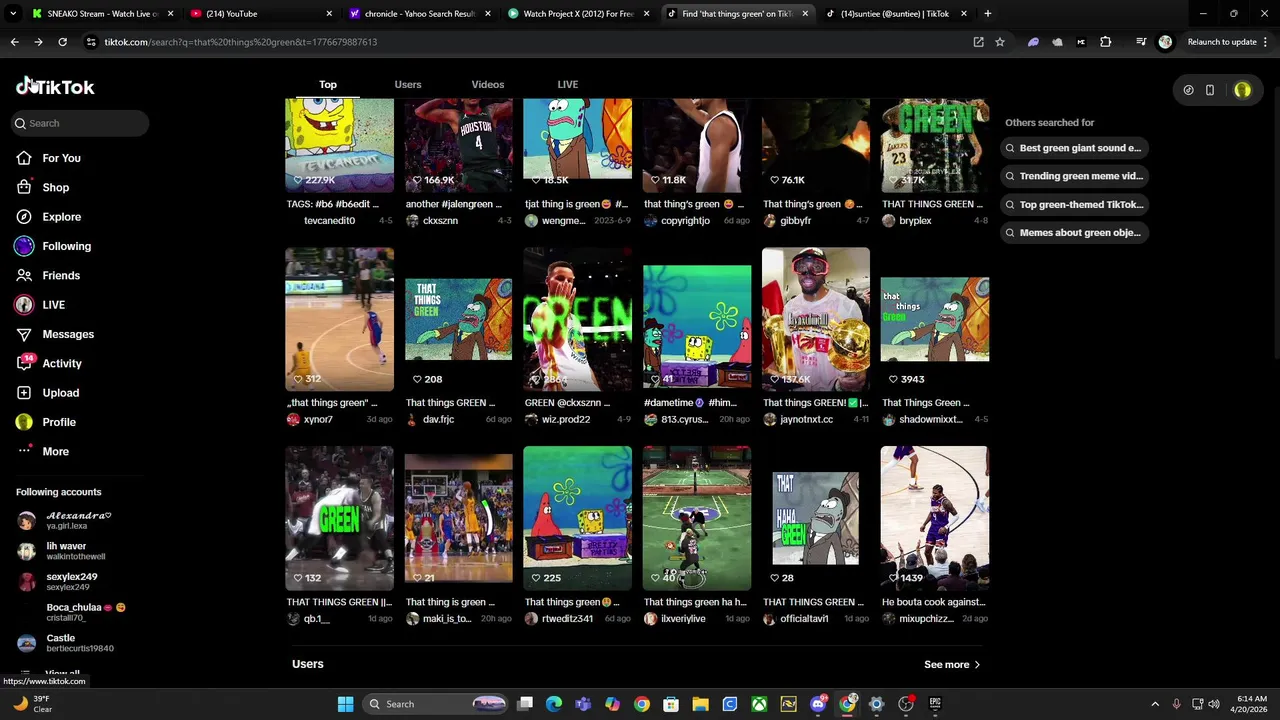Viewport: 1280px width, 720px height.
Task: Open the video by shadowmixxt with 3943 likes
Action: point(935,319)
